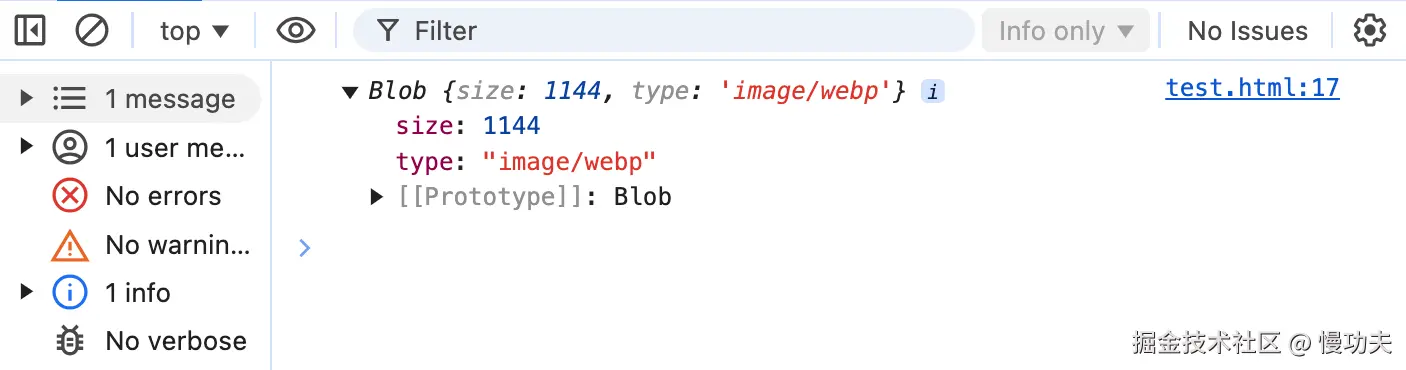1406x370 pixels.
Task: Collapse the expanded Blob object
Action: tap(350, 92)
